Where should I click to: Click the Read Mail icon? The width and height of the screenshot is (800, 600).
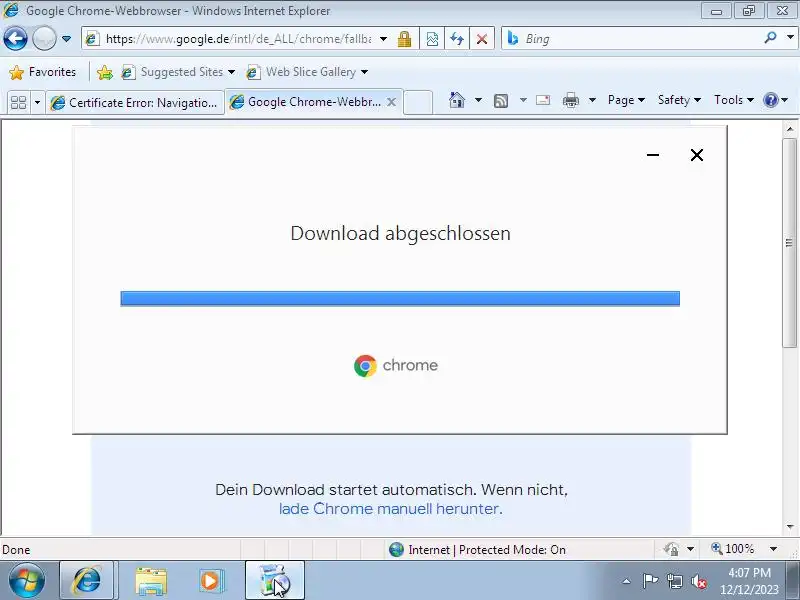[543, 101]
